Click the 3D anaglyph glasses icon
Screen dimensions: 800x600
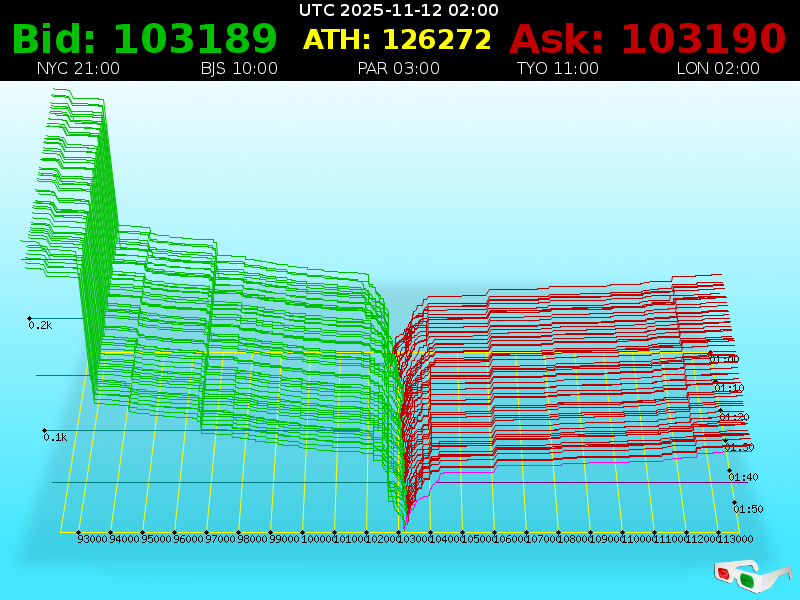pos(753,574)
